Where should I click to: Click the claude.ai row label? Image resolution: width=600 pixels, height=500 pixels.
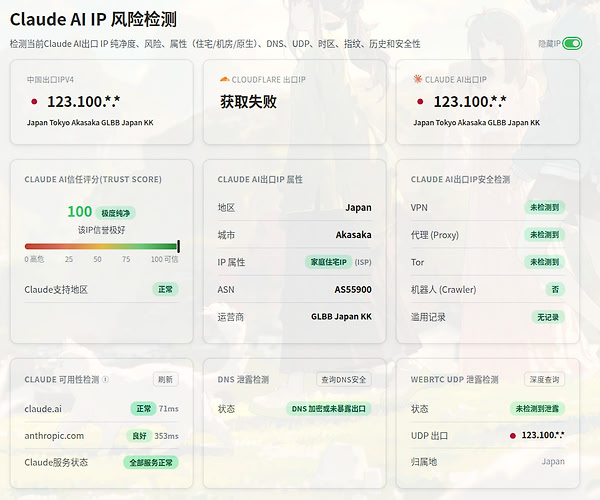click(43, 409)
